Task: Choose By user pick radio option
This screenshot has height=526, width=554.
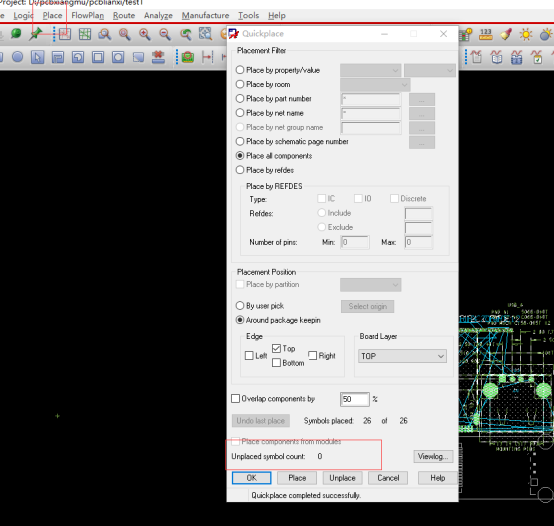Action: click(240, 306)
